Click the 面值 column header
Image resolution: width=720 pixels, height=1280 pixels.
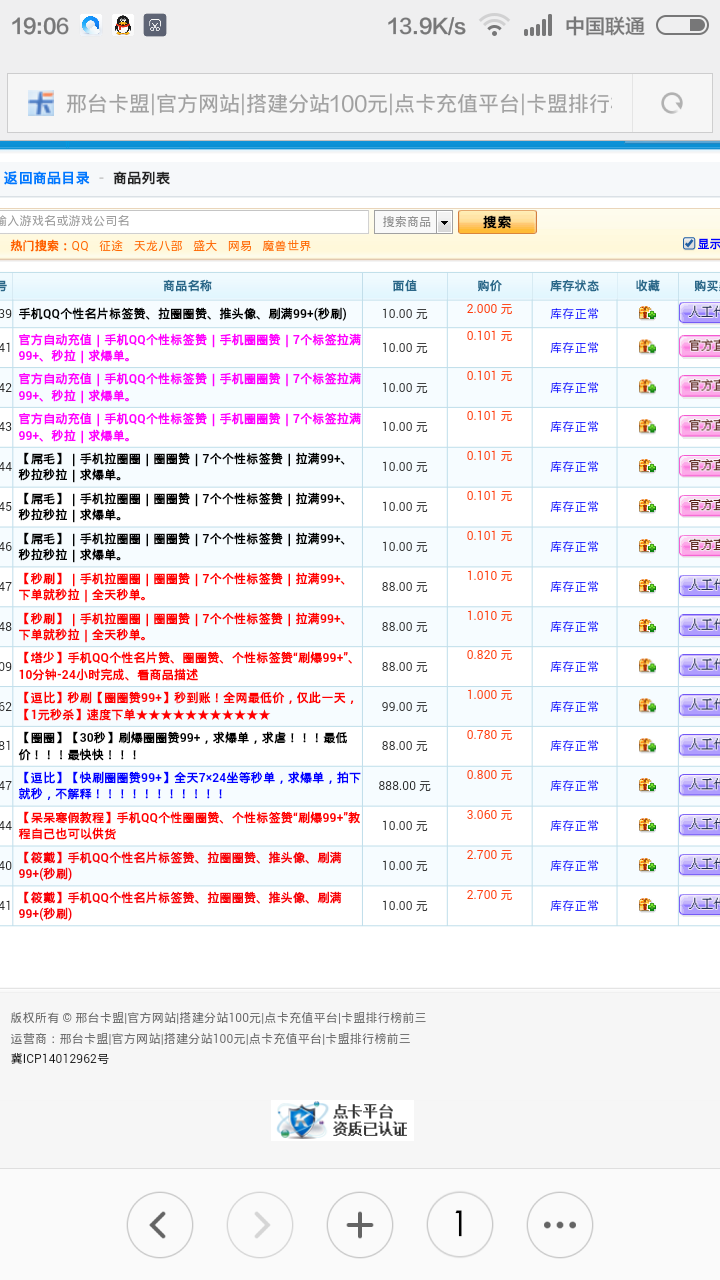click(405, 286)
